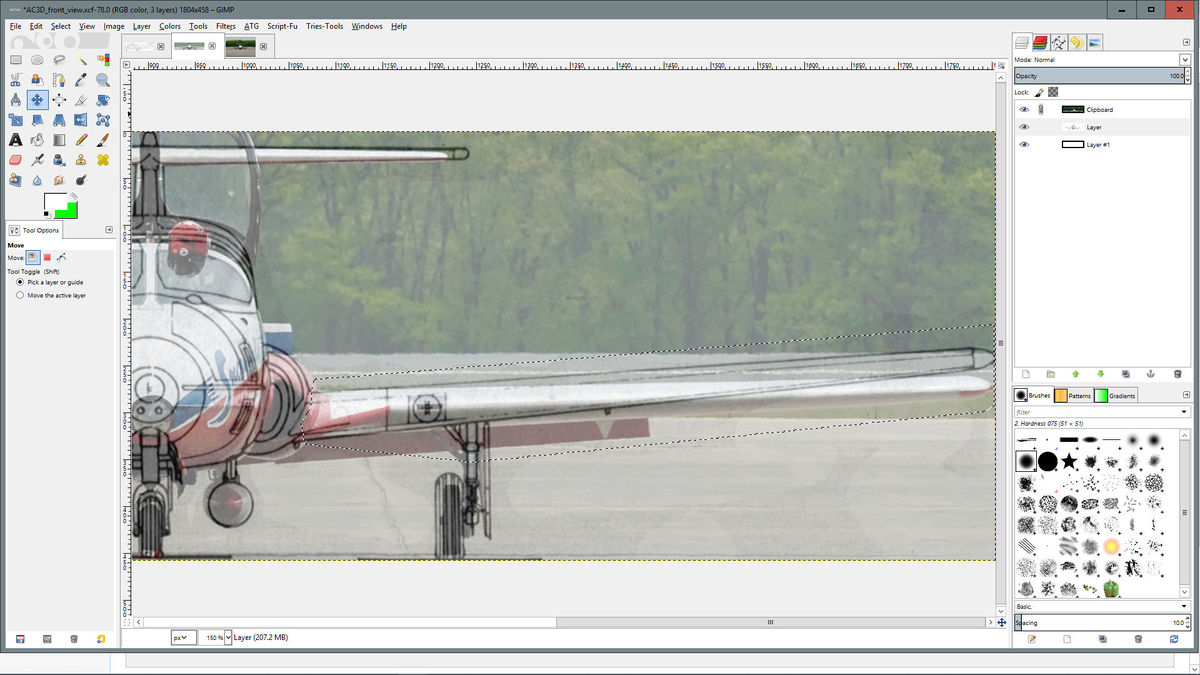This screenshot has height=675, width=1200.
Task: Activate the Crop tool
Action: click(81, 99)
